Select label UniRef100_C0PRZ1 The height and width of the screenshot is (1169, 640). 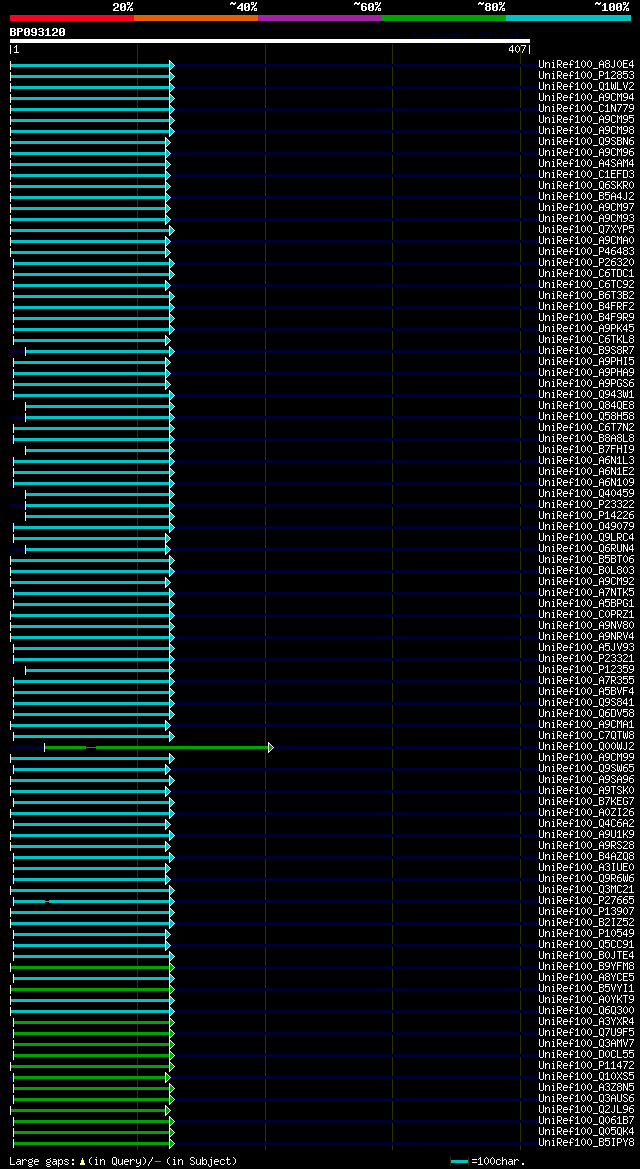(586, 614)
